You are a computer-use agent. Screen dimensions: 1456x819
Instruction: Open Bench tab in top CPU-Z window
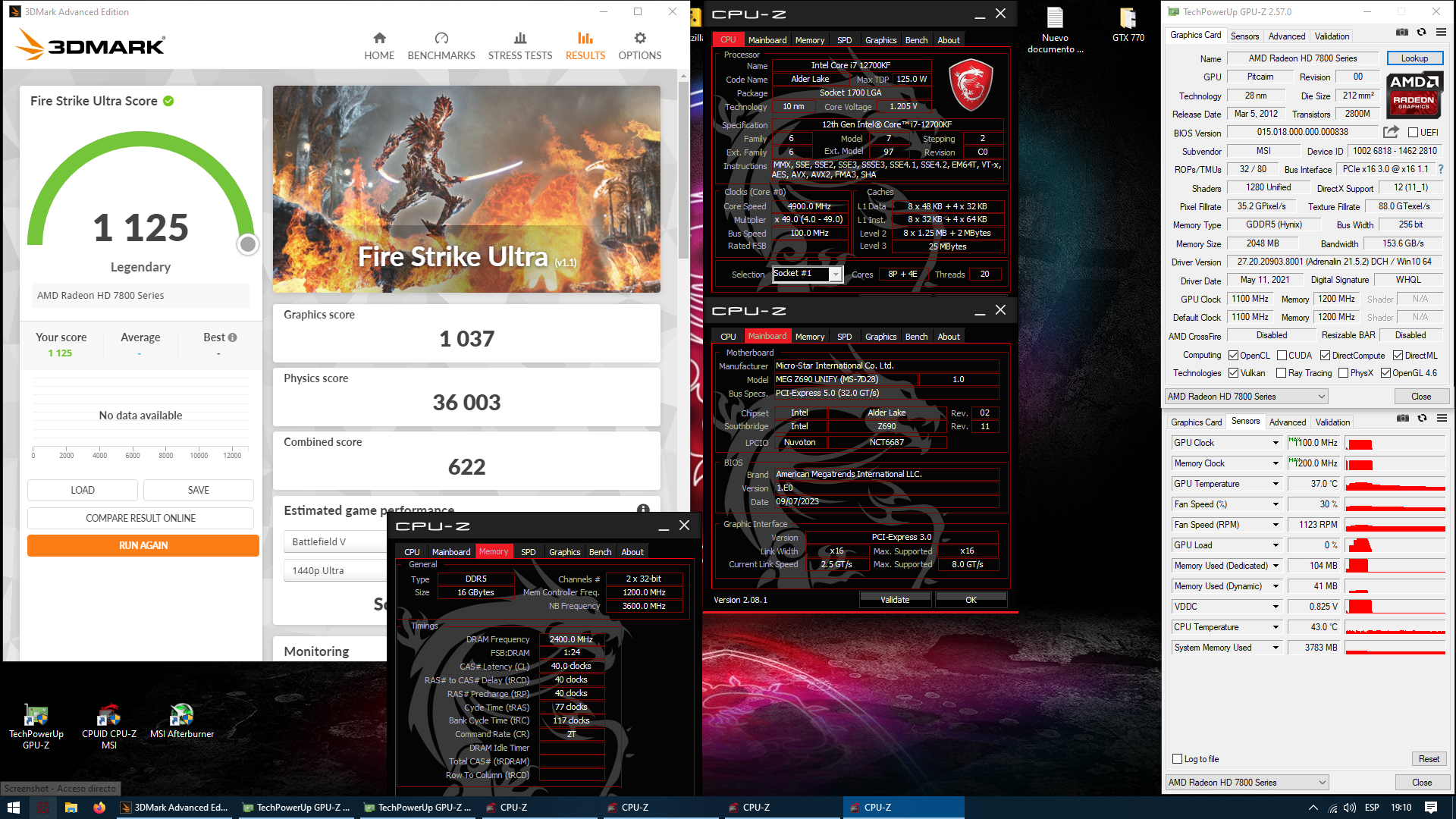[x=916, y=40]
